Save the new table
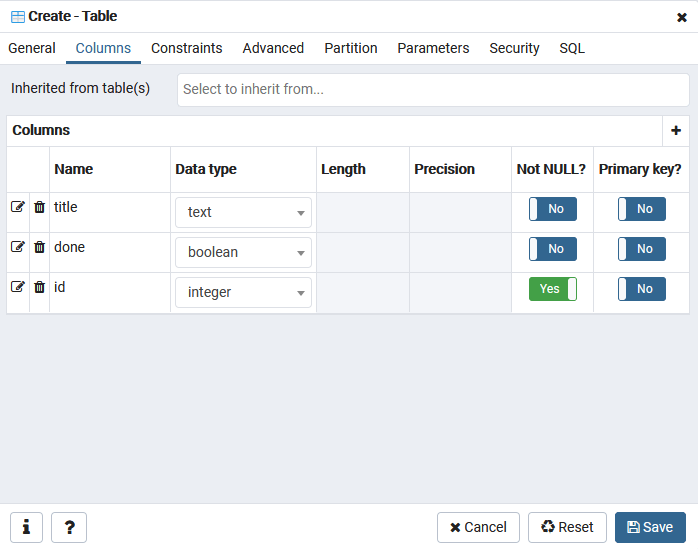Image resolution: width=698 pixels, height=549 pixels. point(650,527)
